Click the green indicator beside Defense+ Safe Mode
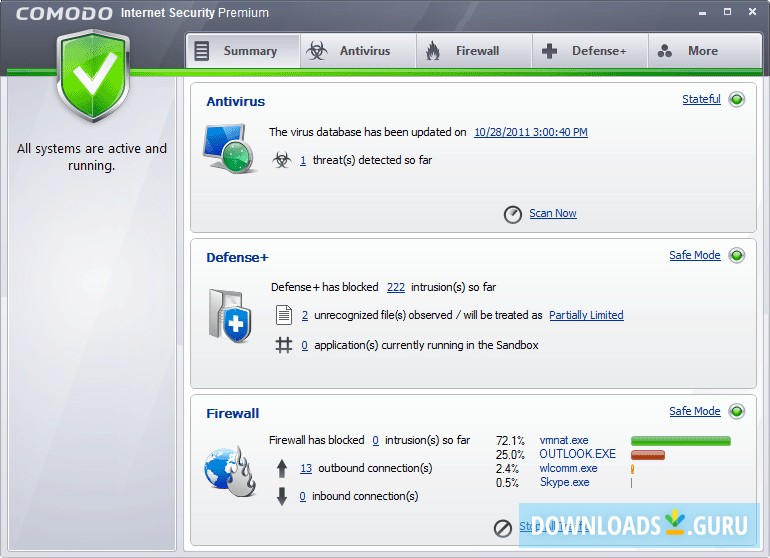This screenshot has width=770, height=558. pyautogui.click(x=737, y=255)
